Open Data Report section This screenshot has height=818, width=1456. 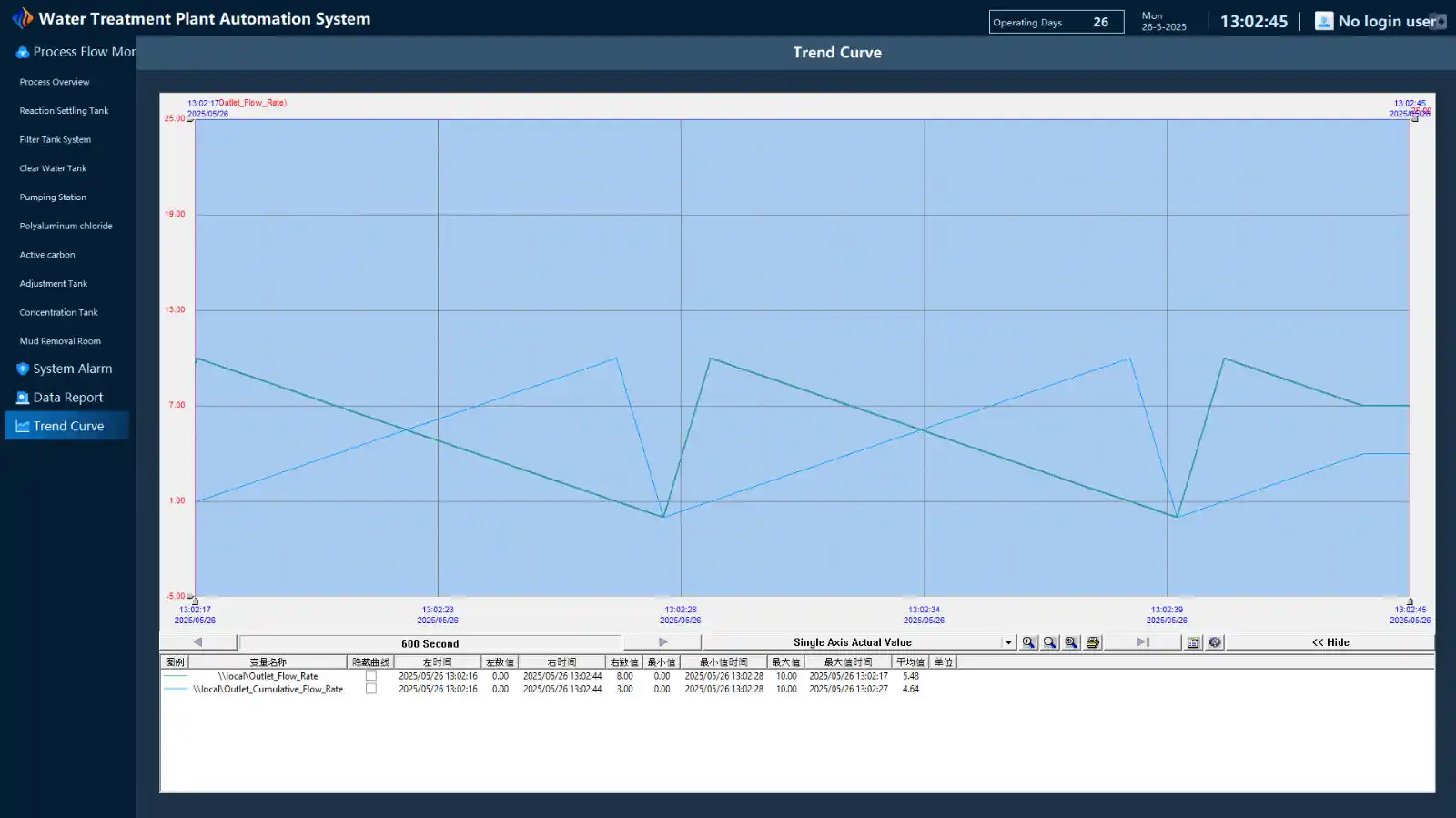(x=60, y=398)
